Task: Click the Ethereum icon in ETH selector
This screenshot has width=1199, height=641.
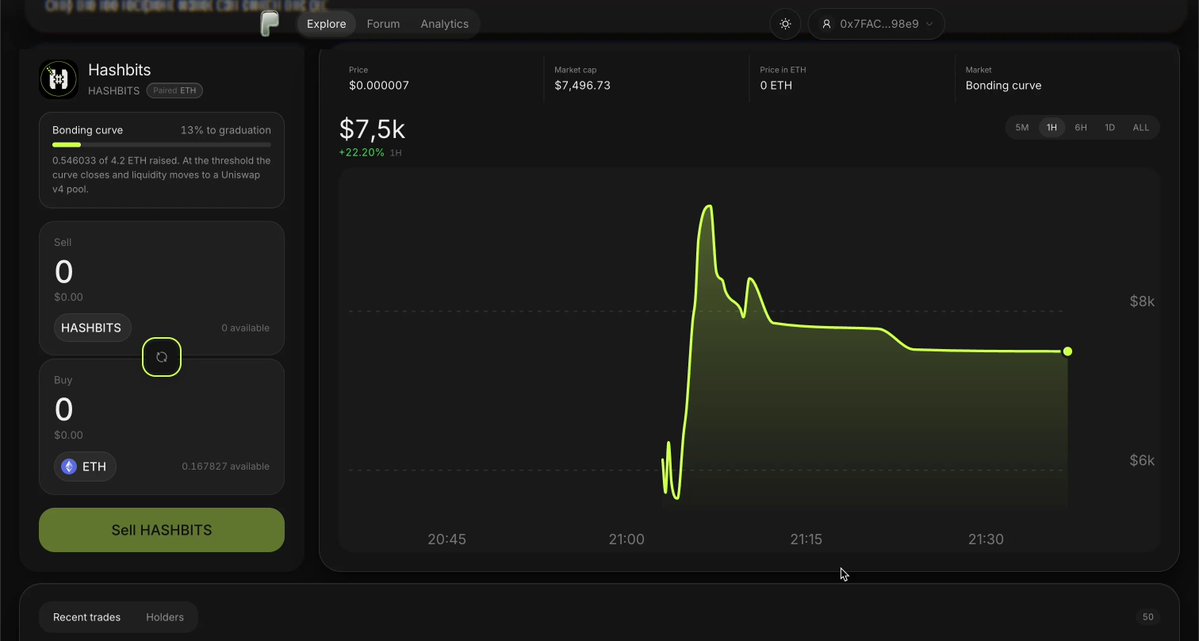Action: [69, 467]
